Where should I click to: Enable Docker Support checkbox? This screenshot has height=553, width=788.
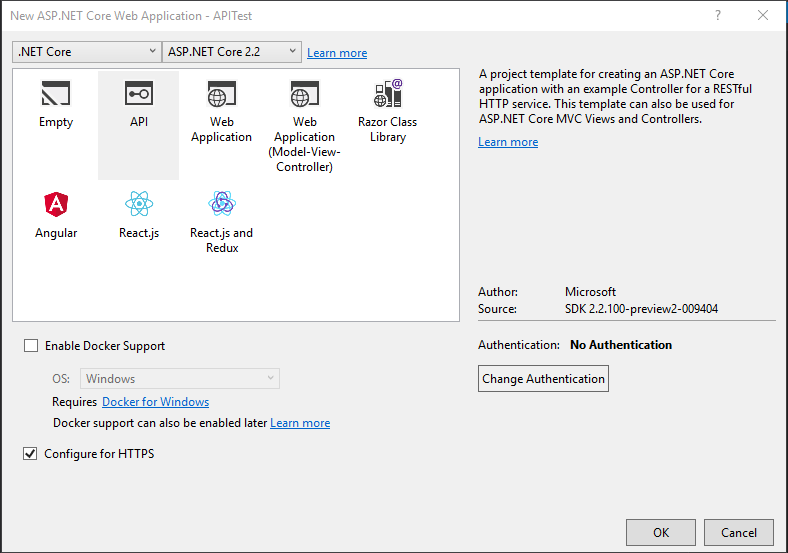pyautogui.click(x=31, y=346)
